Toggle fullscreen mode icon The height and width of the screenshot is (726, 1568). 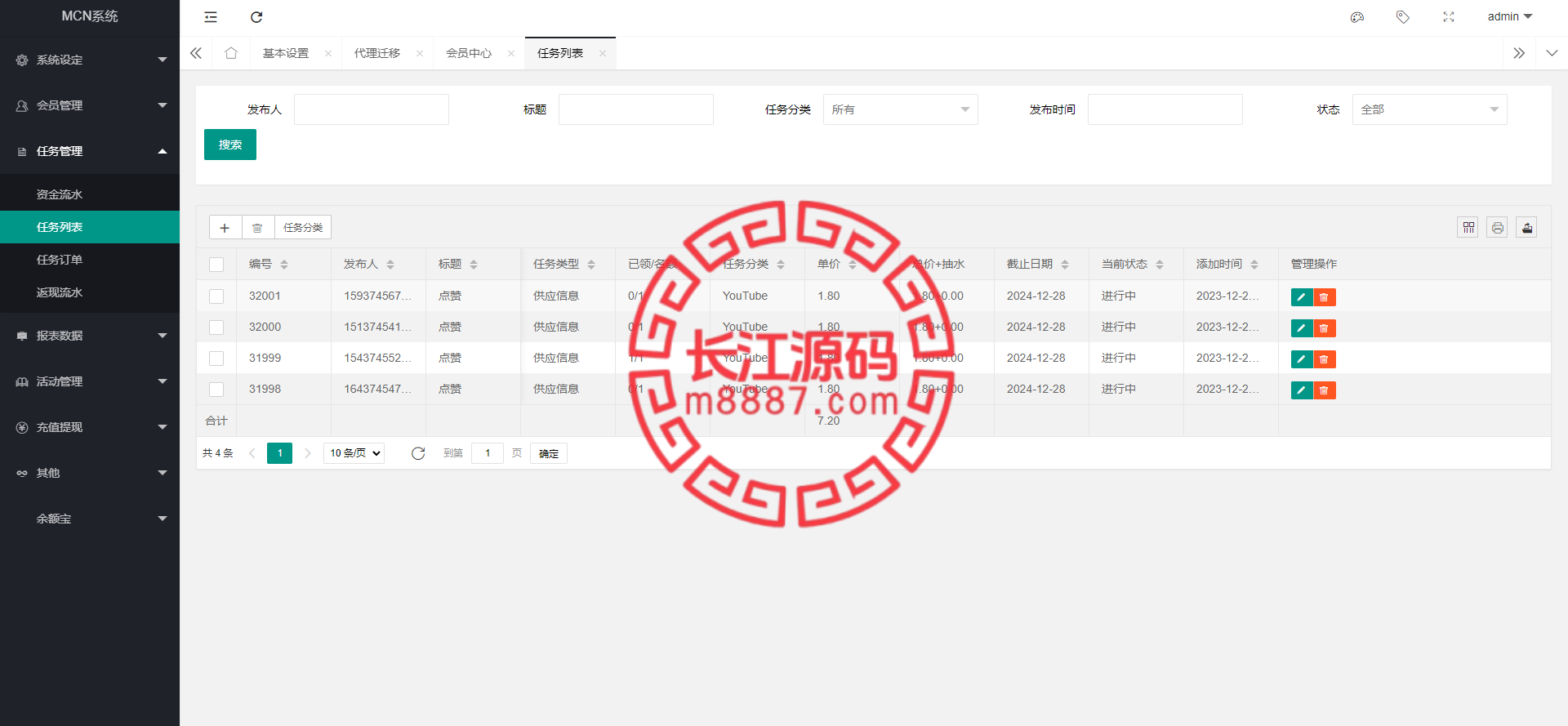pos(1449,17)
